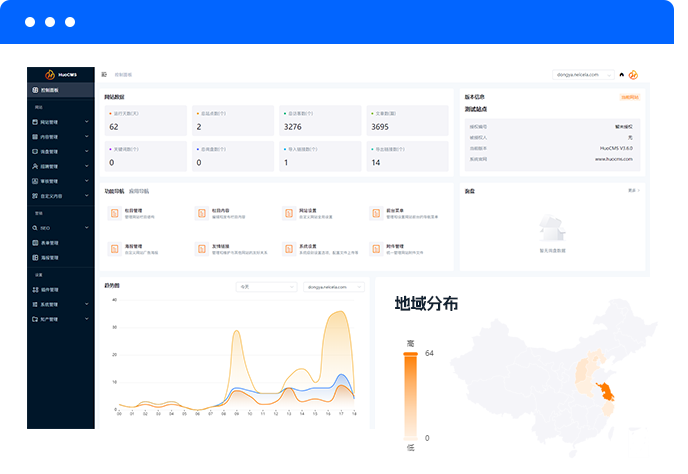Image resolution: width=688 pixels, height=474 pixels.
Task: Expand the 网站管理 menu chevron
Action: pos(86,122)
